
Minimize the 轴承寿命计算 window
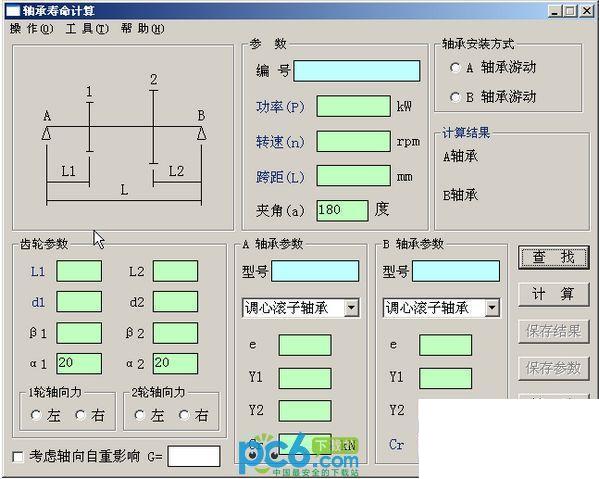(555, 11)
